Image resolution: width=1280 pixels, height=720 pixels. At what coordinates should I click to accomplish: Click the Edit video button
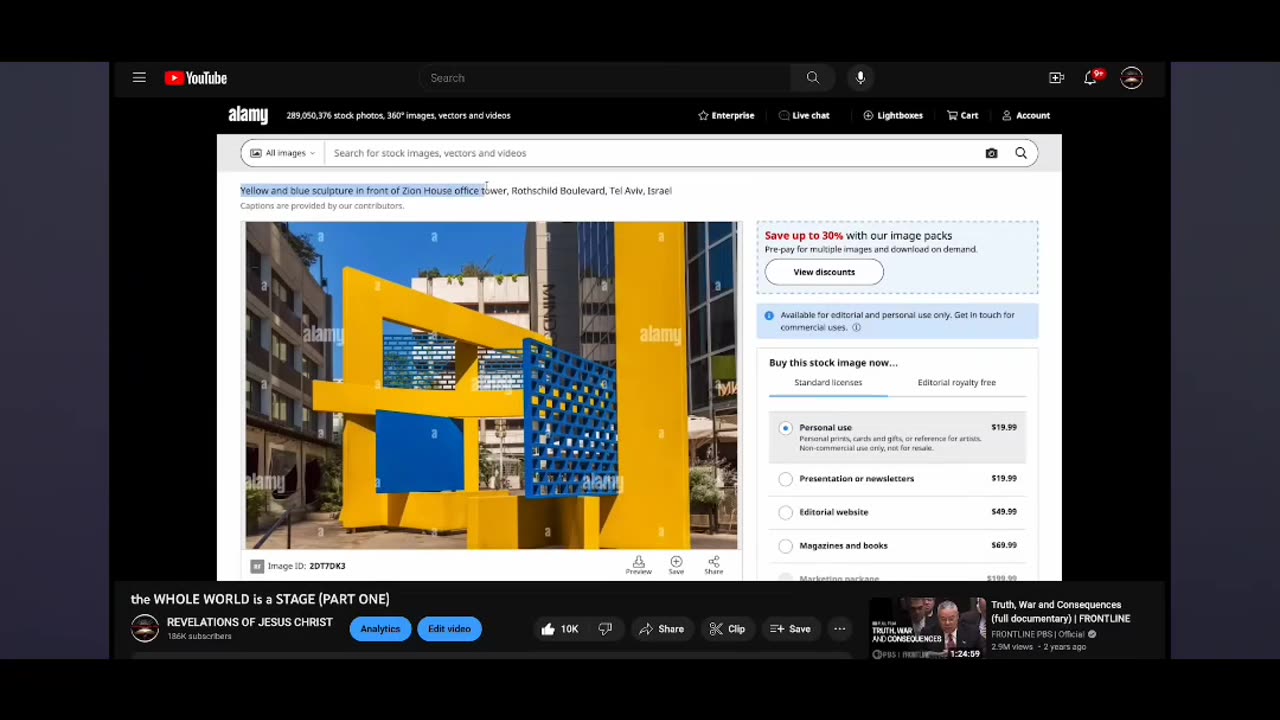click(x=449, y=629)
